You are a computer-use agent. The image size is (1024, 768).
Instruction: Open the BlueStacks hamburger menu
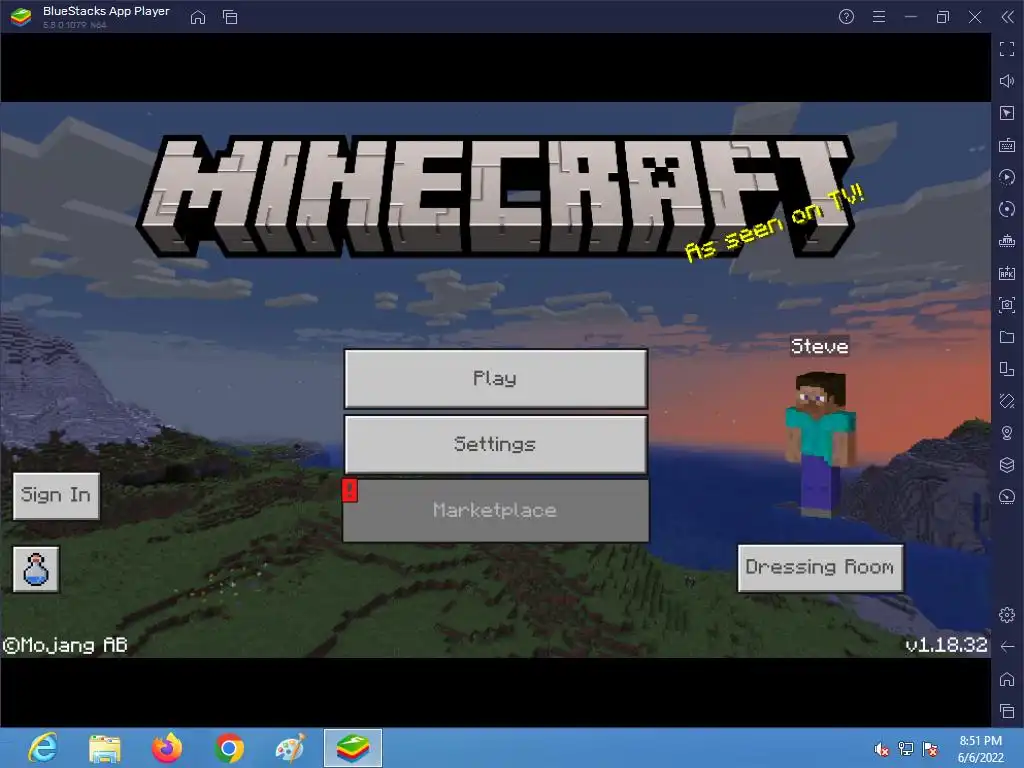point(879,17)
